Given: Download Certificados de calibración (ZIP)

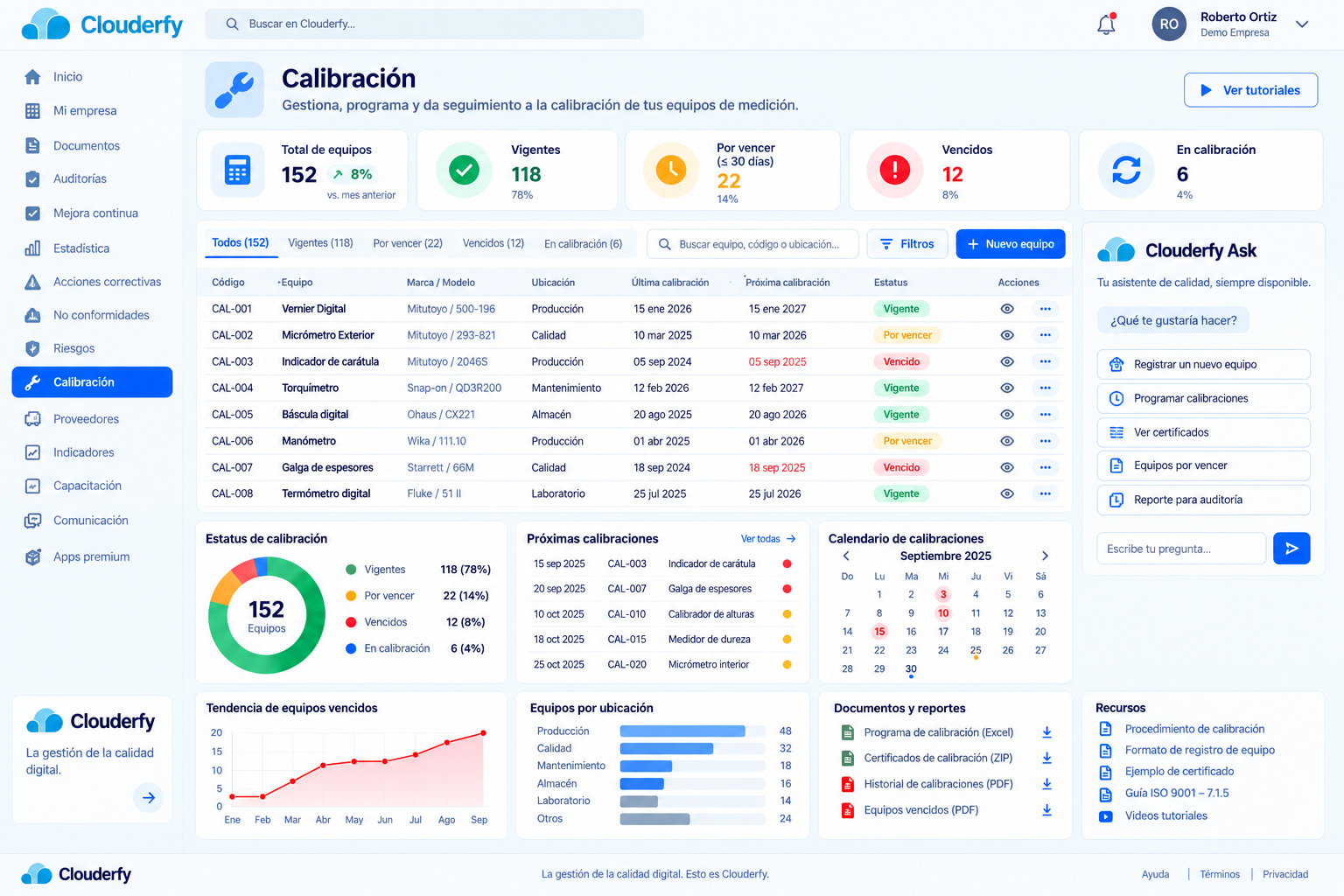Looking at the screenshot, I should pyautogui.click(x=1046, y=758).
